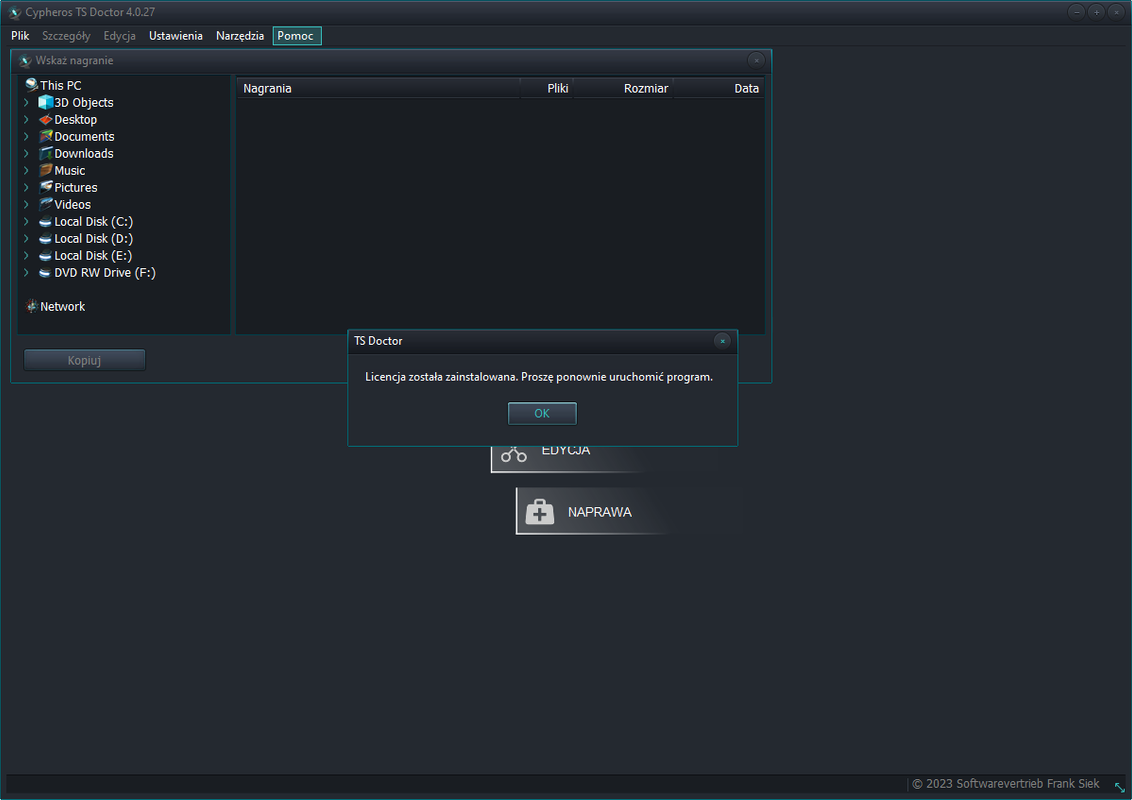Expand Local Disk (C:) node
This screenshot has width=1132, height=800.
pyautogui.click(x=27, y=222)
